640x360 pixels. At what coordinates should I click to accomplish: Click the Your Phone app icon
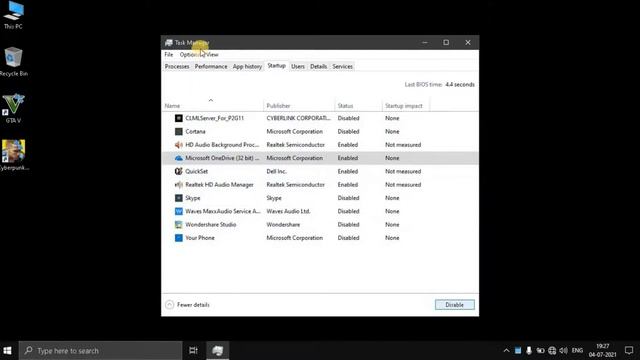(178, 238)
